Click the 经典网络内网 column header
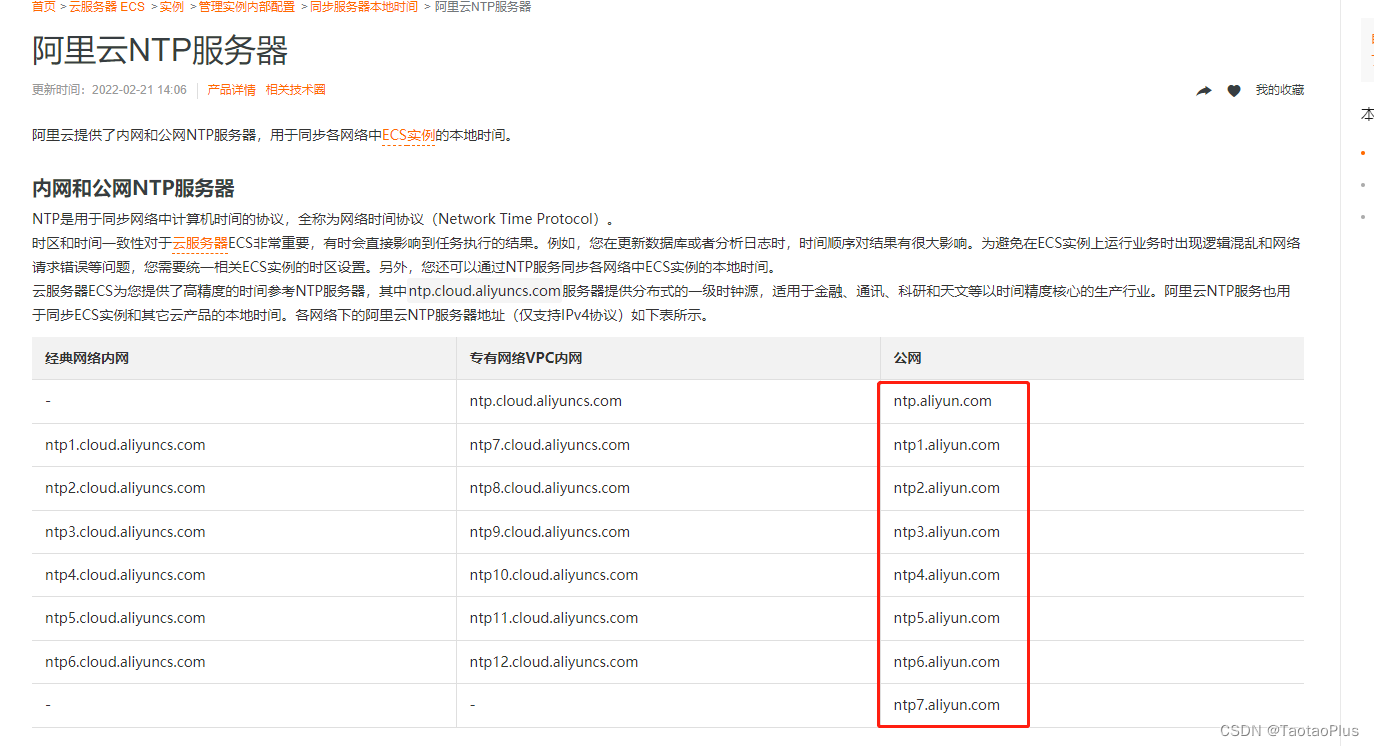The height and width of the screenshot is (746, 1374). 244,358
